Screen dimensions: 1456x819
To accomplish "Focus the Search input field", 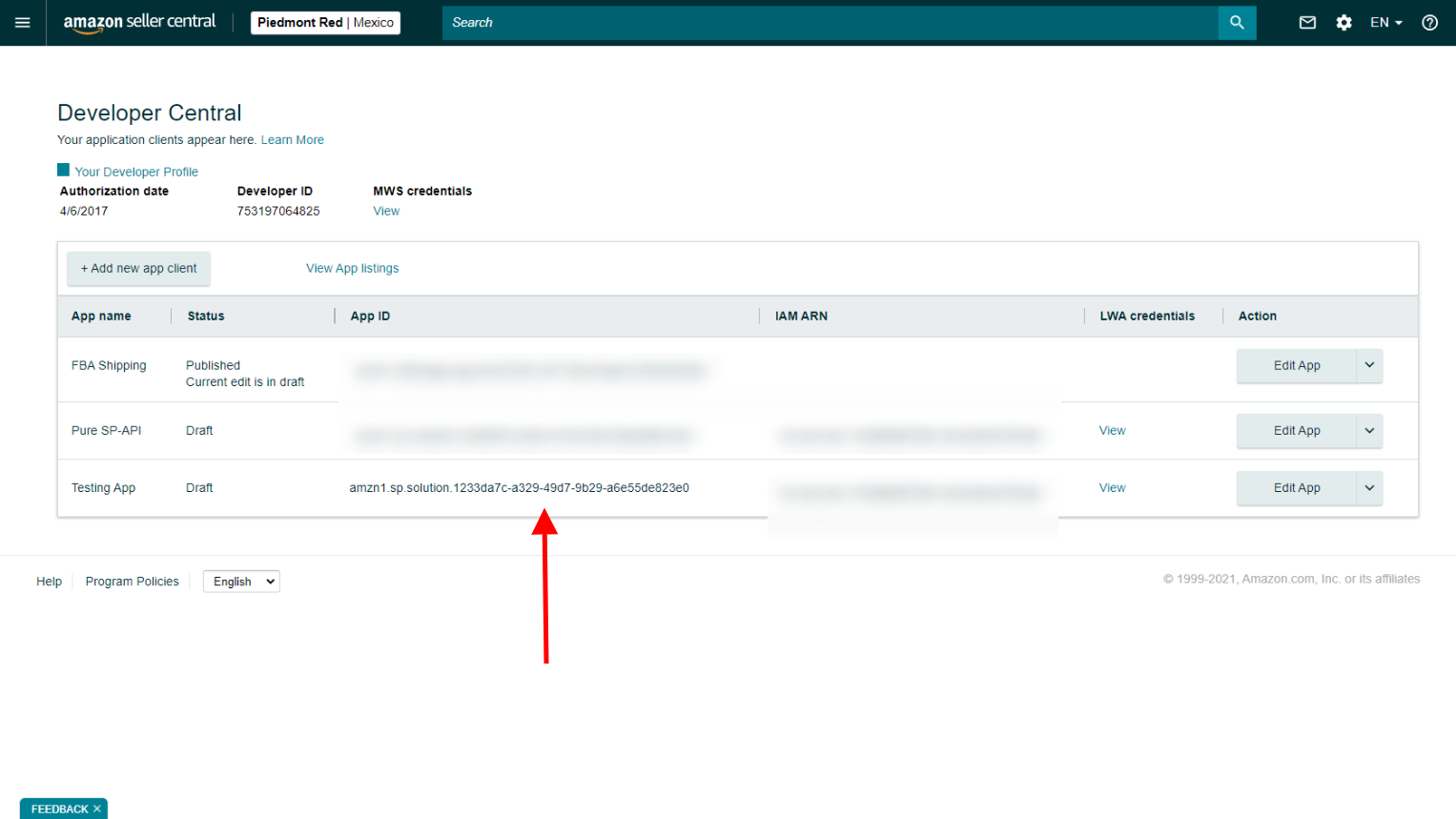I will [x=831, y=23].
